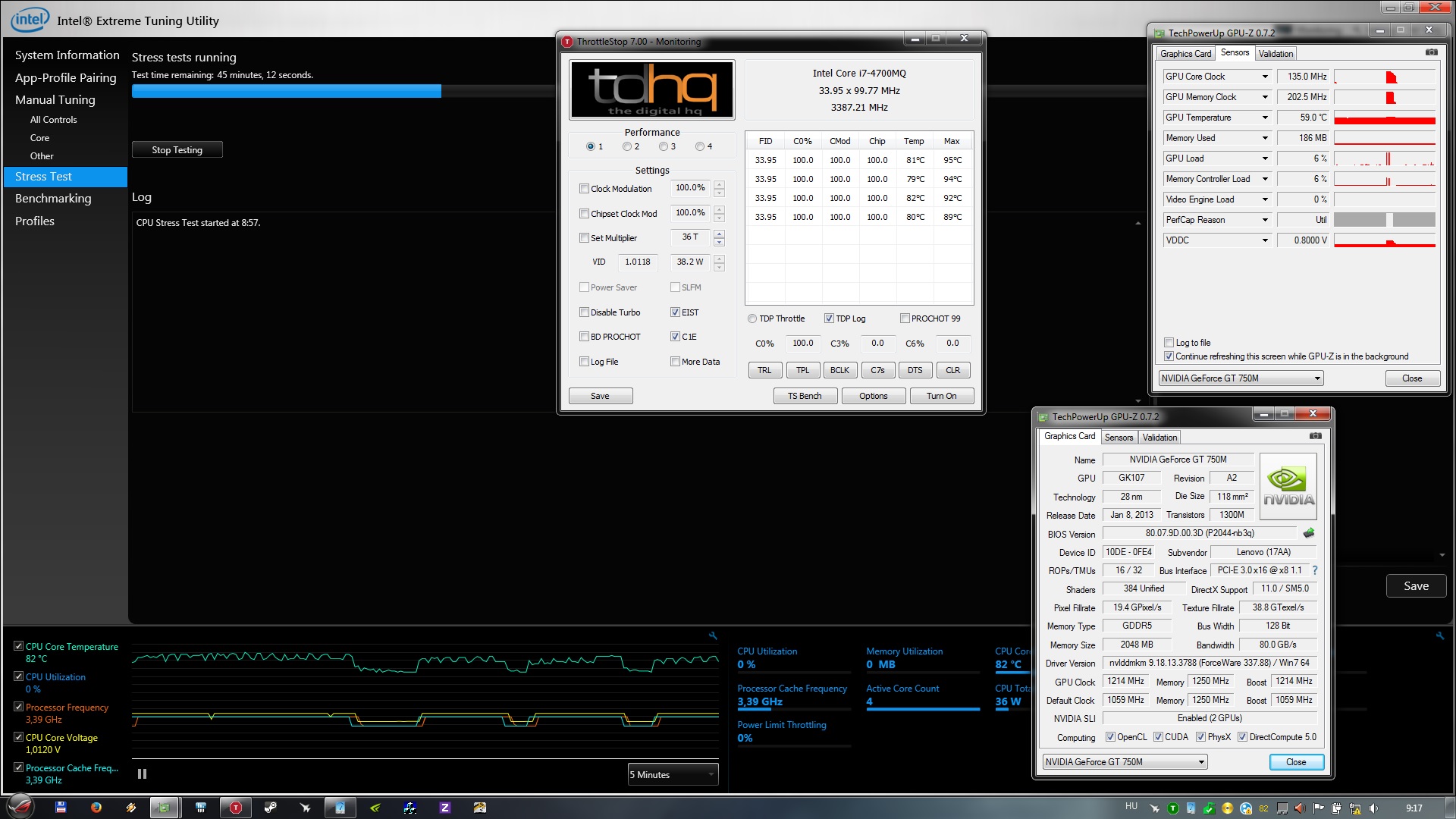This screenshot has width=1456, height=819.
Task: Toggle the Disable Turbo checkbox
Action: point(584,312)
